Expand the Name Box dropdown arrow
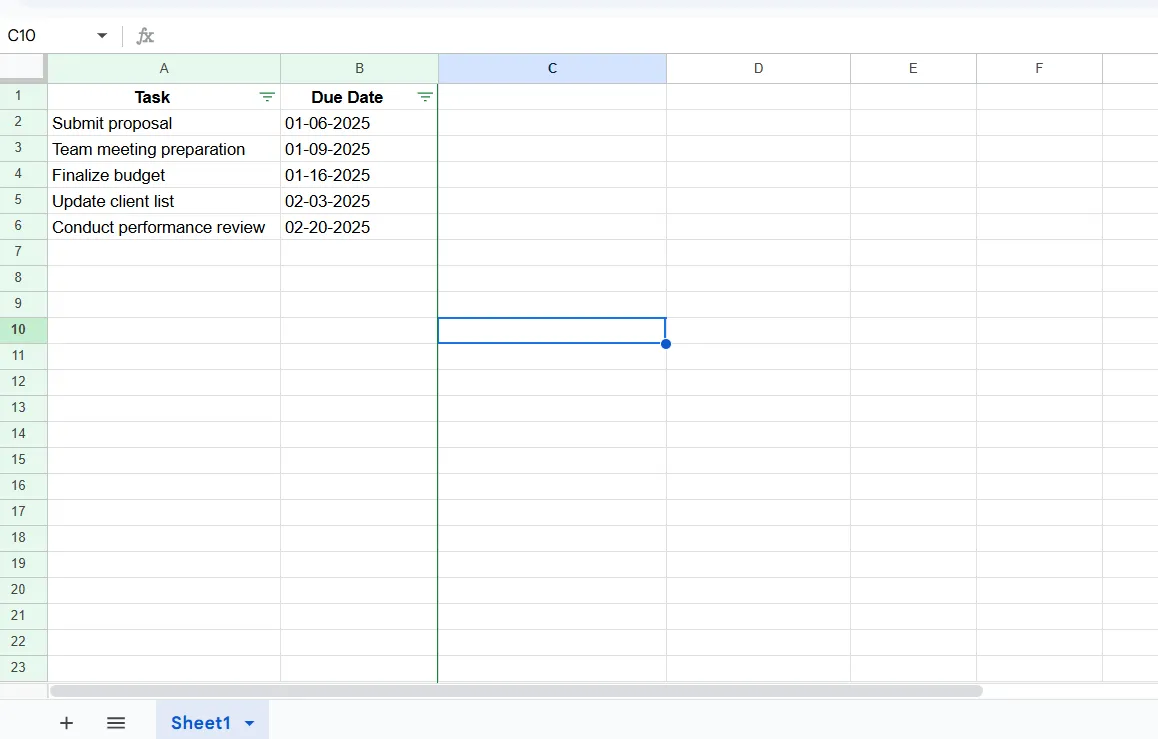The height and width of the screenshot is (739, 1158). tap(102, 35)
